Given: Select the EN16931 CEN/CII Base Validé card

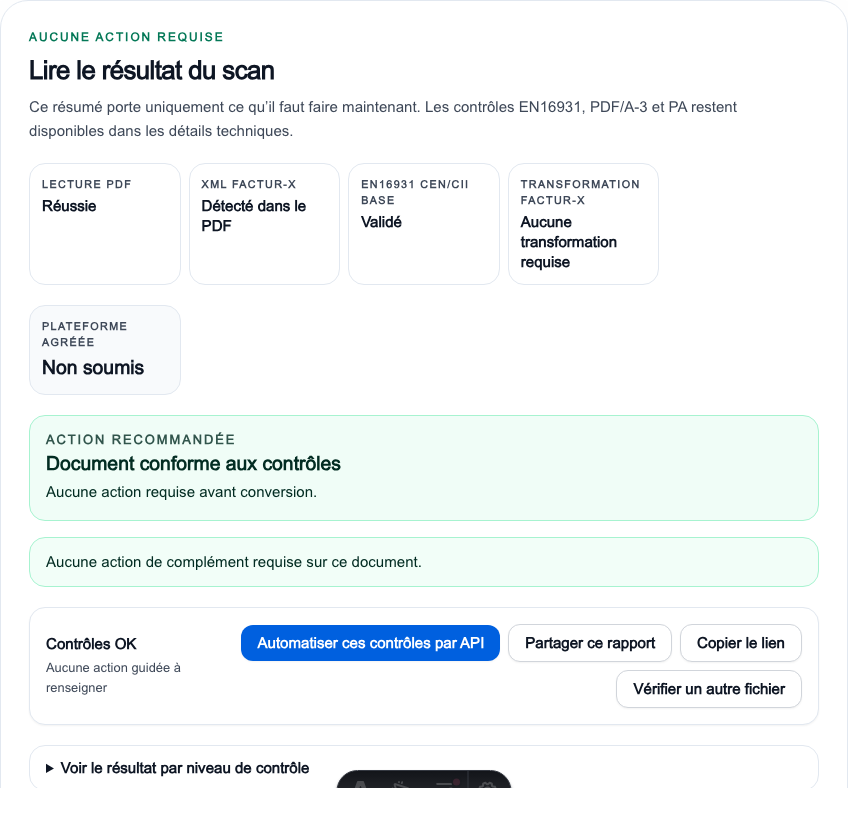Looking at the screenshot, I should click(424, 224).
